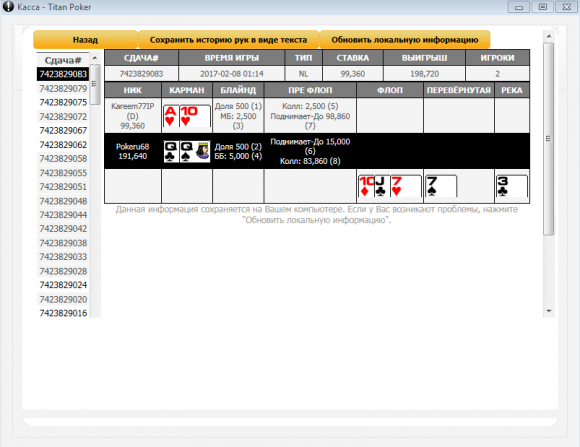This screenshot has width=580, height=447.
Task: Select hand 7423829079 in the list
Action: 63,88
